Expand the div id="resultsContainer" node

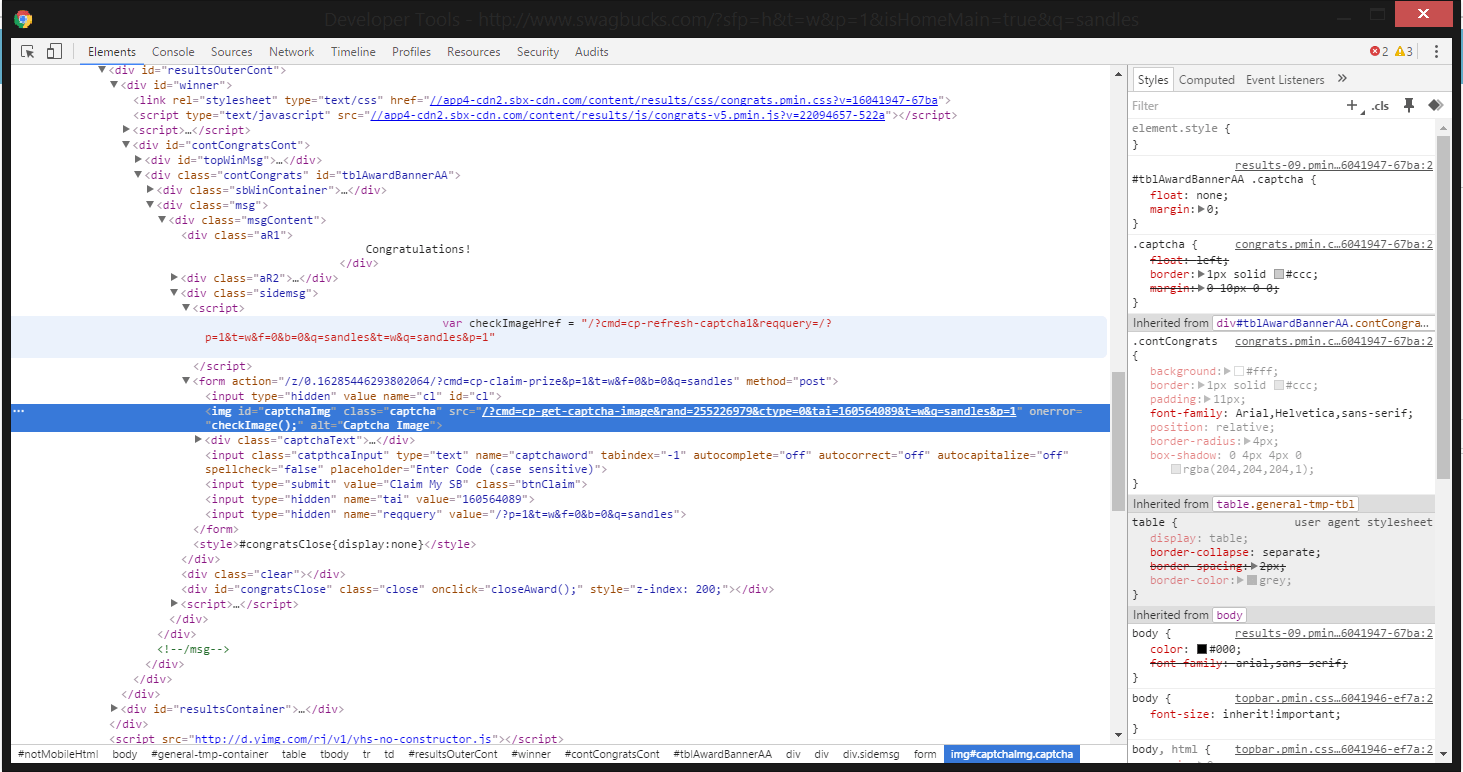click(x=114, y=709)
